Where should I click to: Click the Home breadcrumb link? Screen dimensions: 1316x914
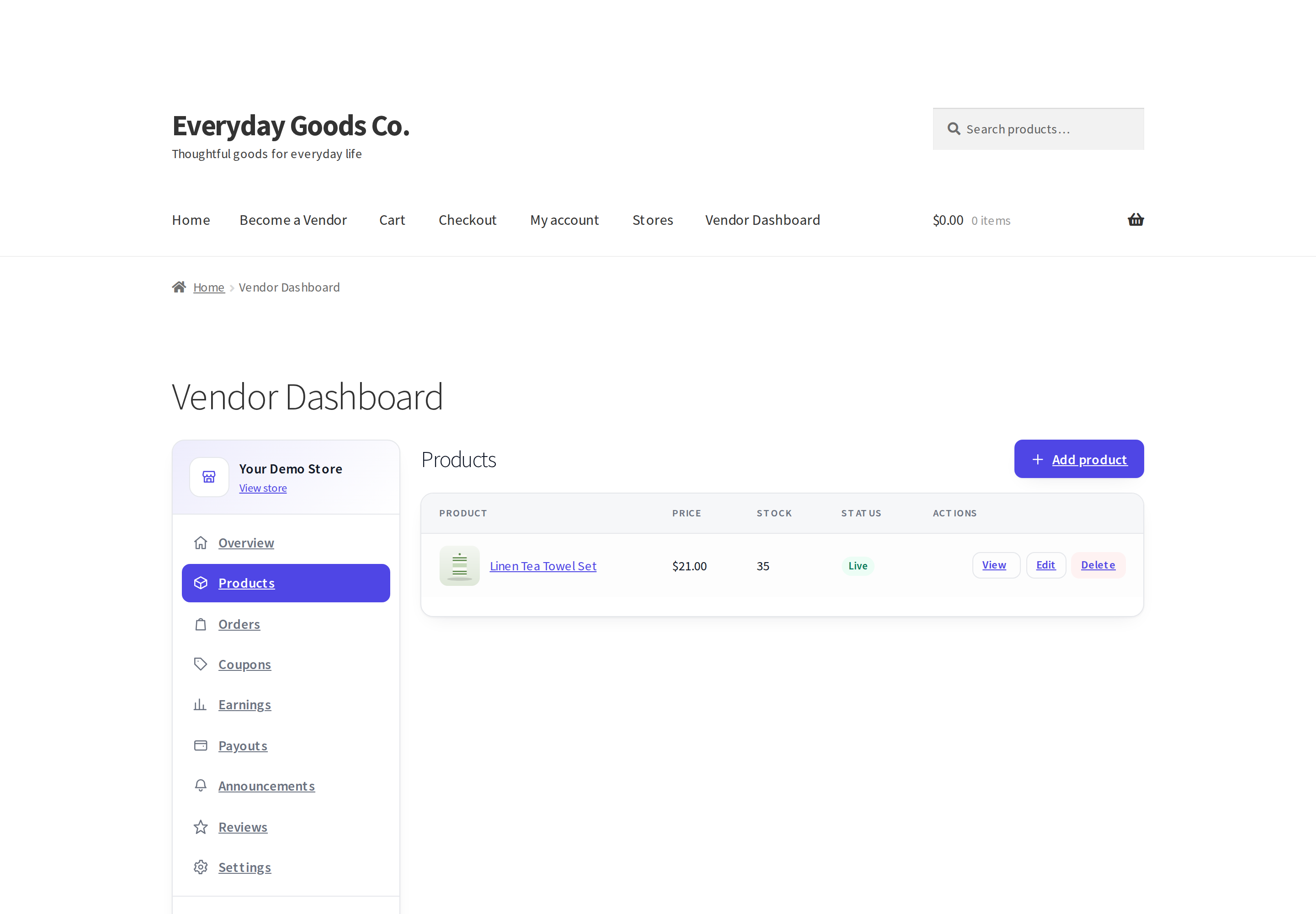pos(209,287)
